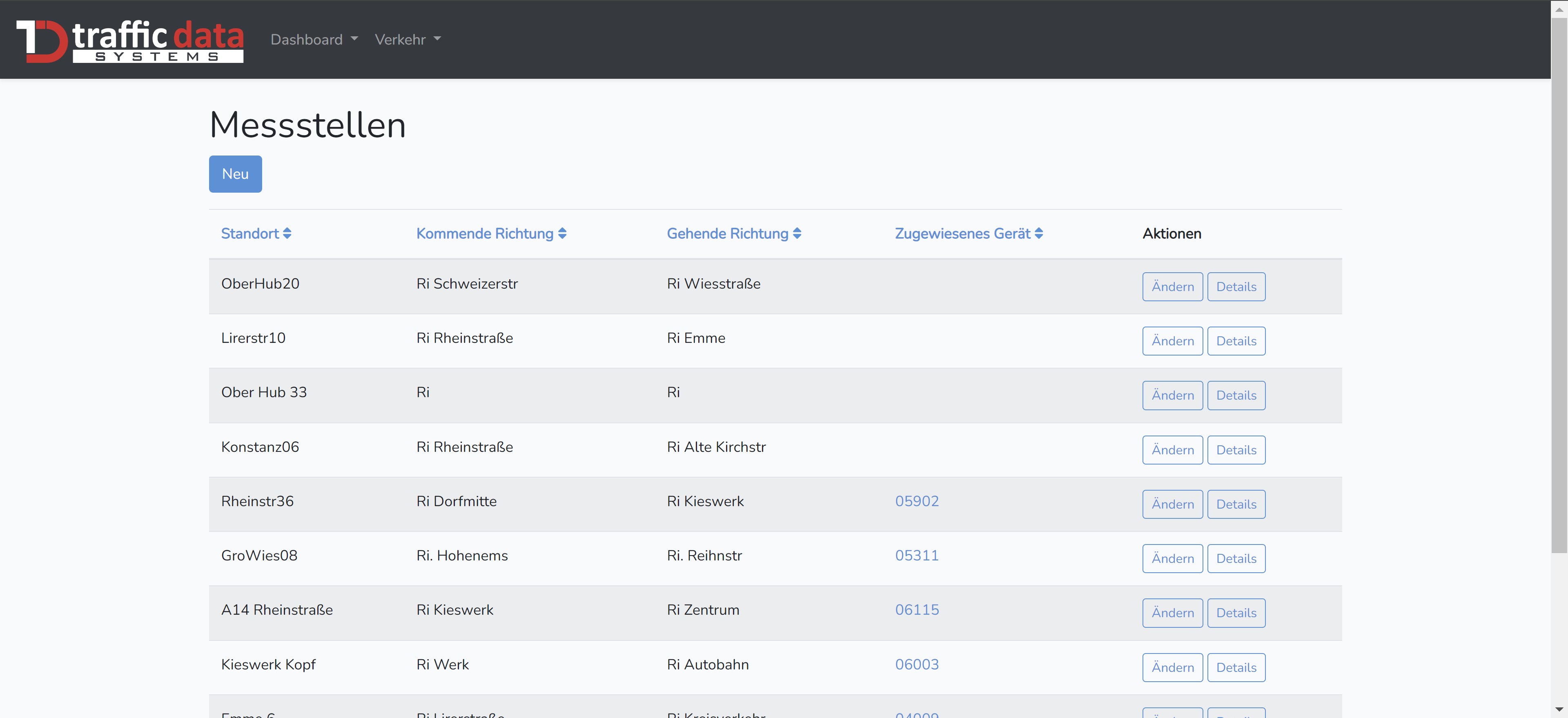This screenshot has width=1568, height=718.
Task: Click sort icon beside Kommende Richtung
Action: click(562, 233)
